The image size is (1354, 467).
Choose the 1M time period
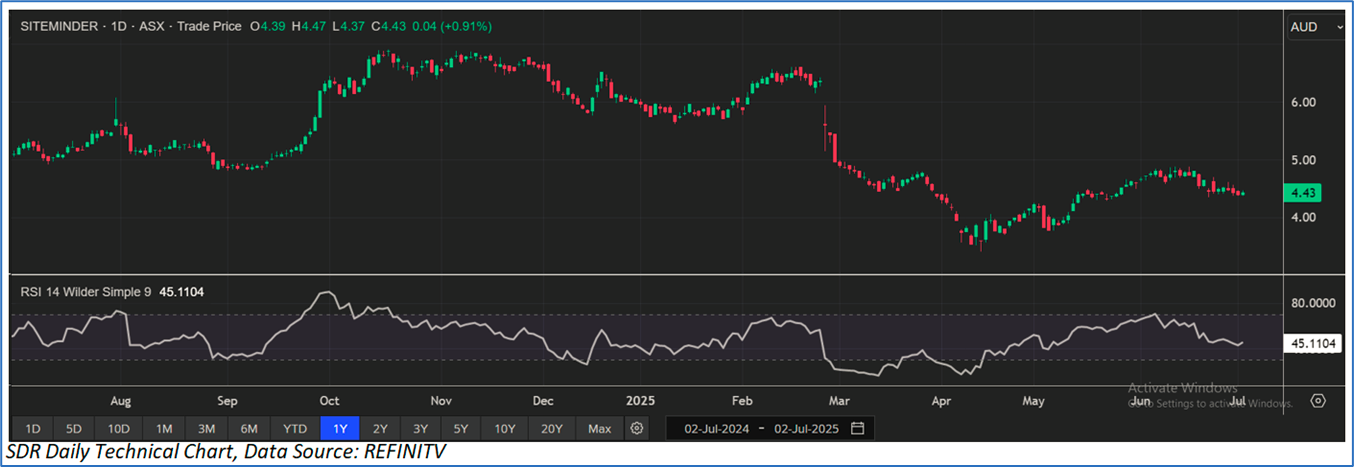[x=164, y=429]
